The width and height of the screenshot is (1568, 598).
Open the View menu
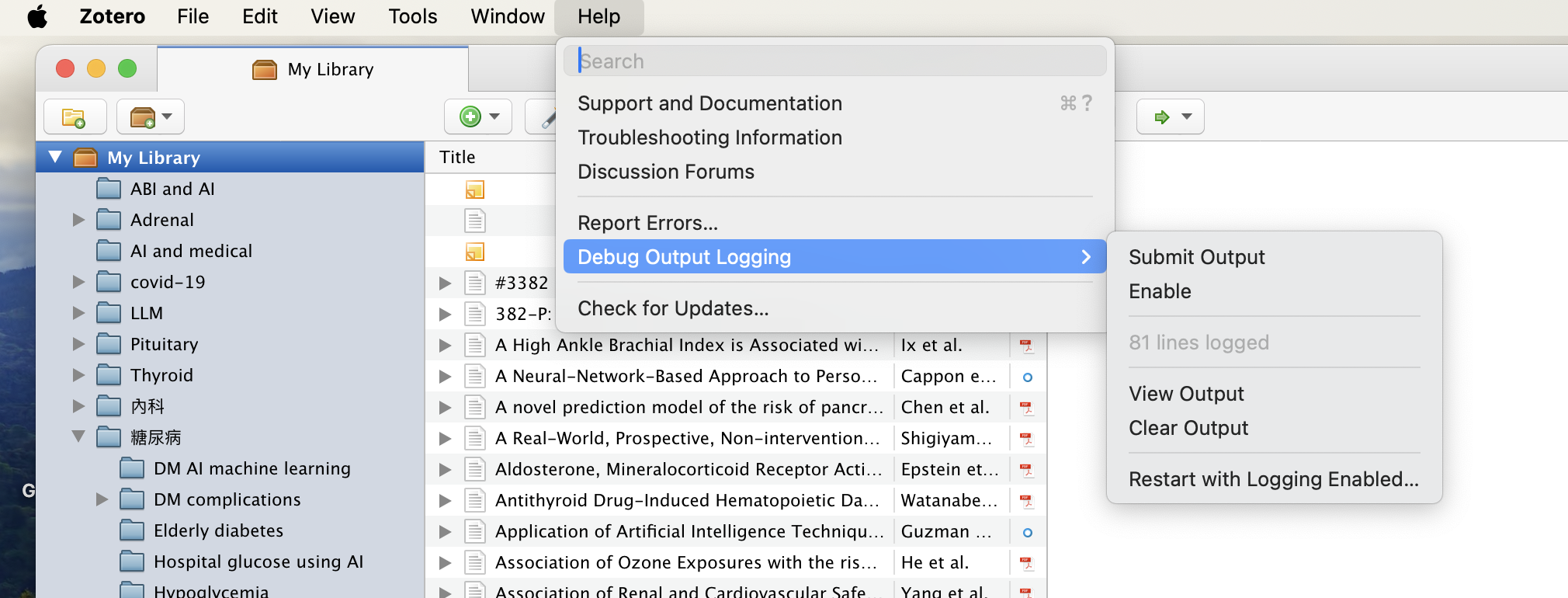point(332,16)
